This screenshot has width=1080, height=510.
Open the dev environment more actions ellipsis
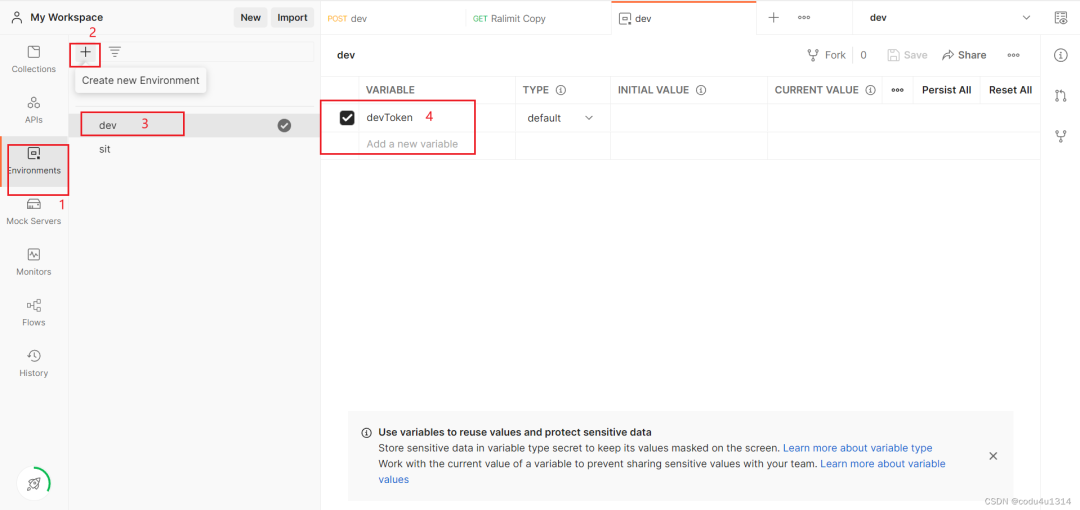[x=1013, y=55]
